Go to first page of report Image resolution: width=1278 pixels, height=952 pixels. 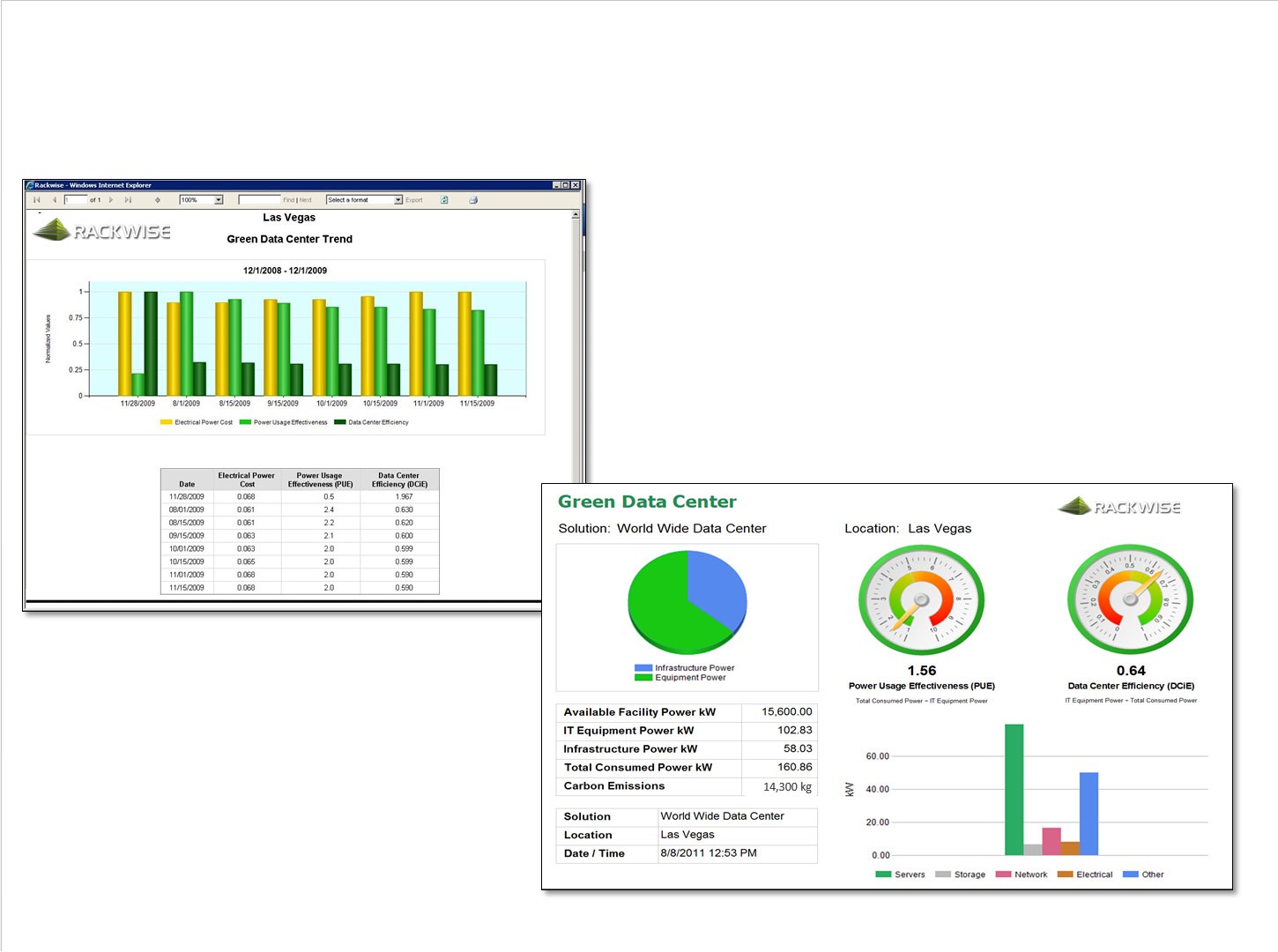tap(36, 200)
